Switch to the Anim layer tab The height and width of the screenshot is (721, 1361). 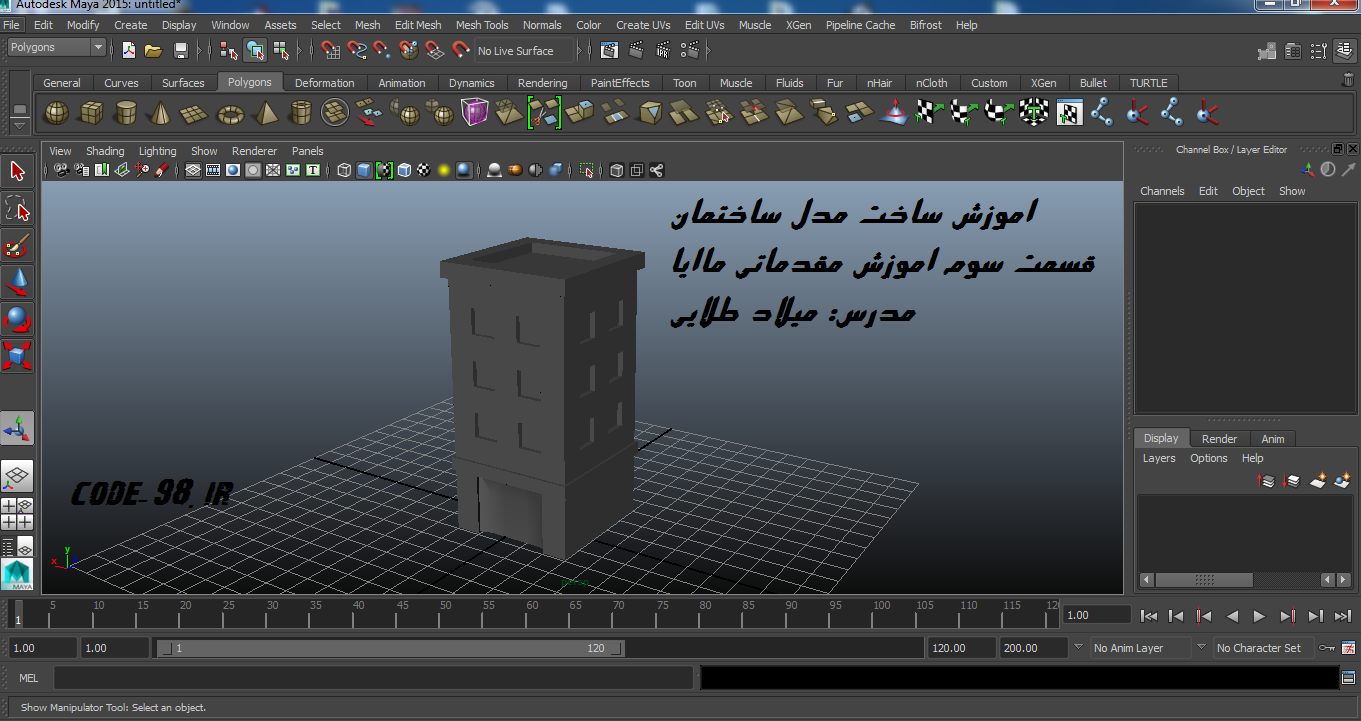coord(1273,439)
